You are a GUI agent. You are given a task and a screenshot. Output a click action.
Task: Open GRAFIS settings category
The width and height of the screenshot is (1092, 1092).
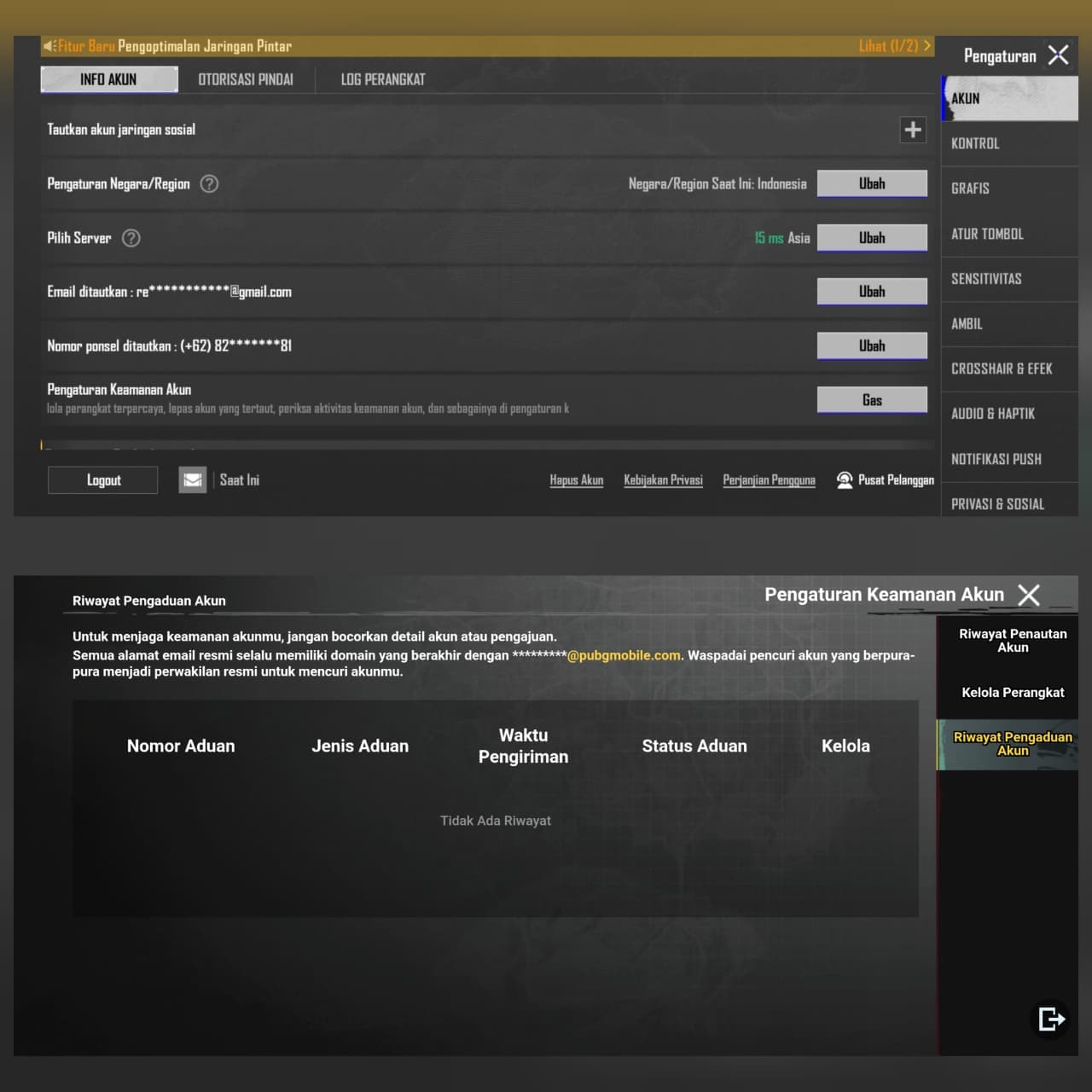click(1010, 189)
